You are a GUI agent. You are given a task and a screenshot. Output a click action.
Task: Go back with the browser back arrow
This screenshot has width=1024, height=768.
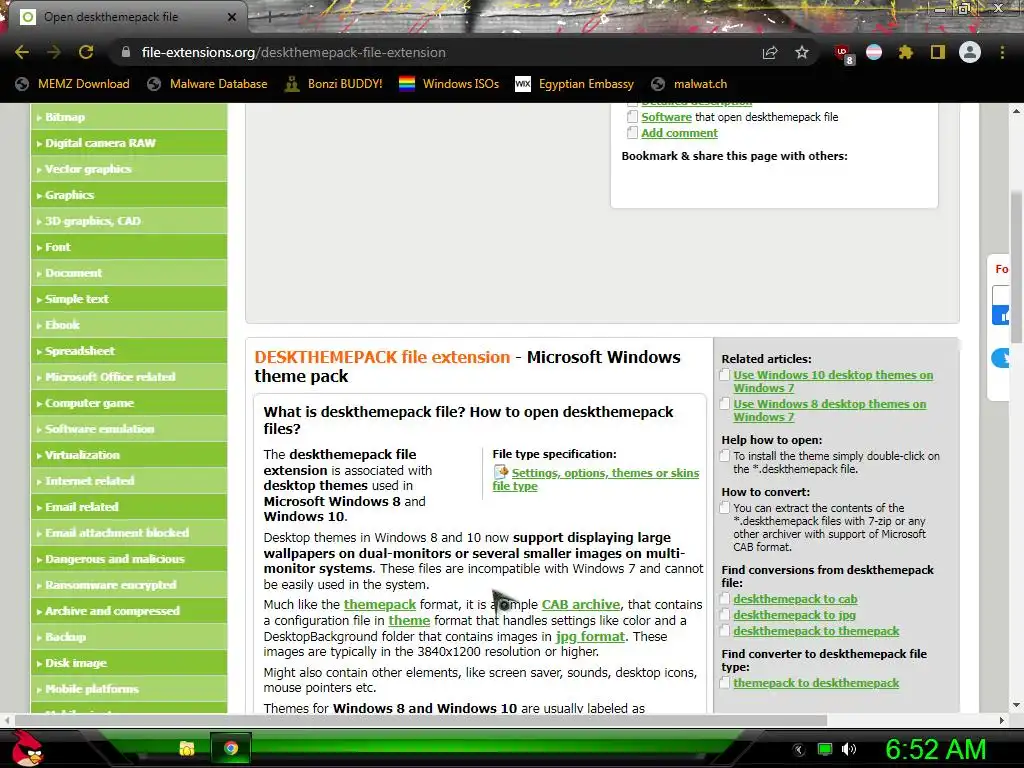tap(22, 52)
